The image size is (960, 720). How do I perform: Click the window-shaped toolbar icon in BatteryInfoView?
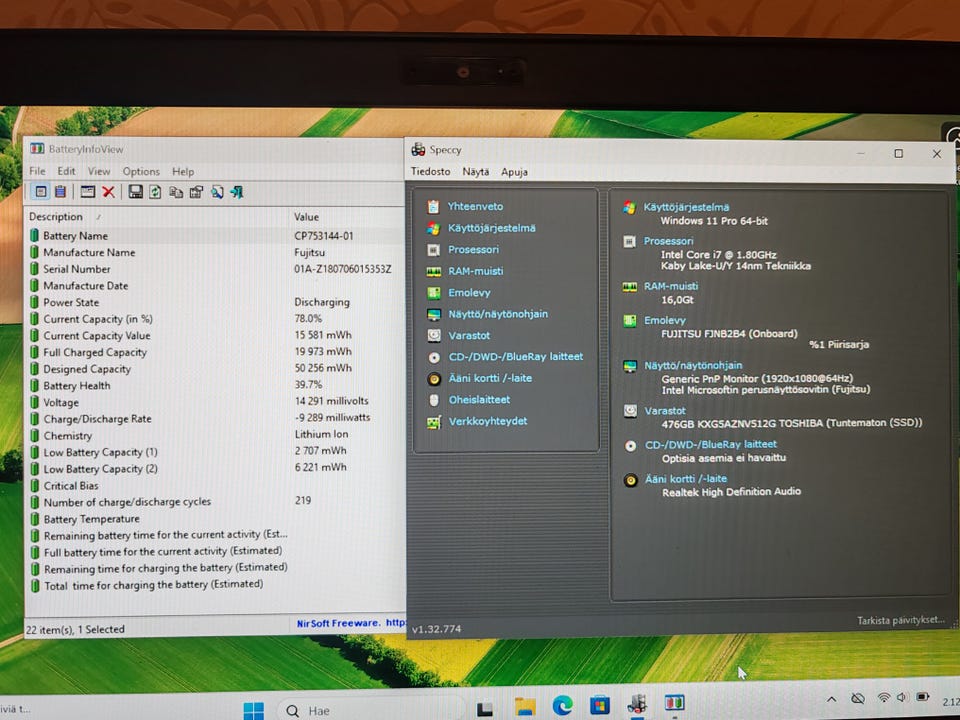point(88,192)
